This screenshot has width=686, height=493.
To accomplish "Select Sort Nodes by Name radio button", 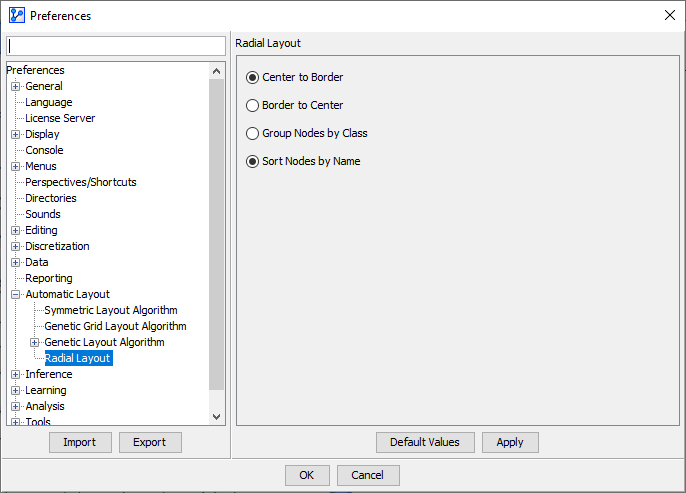I will pyautogui.click(x=253, y=161).
